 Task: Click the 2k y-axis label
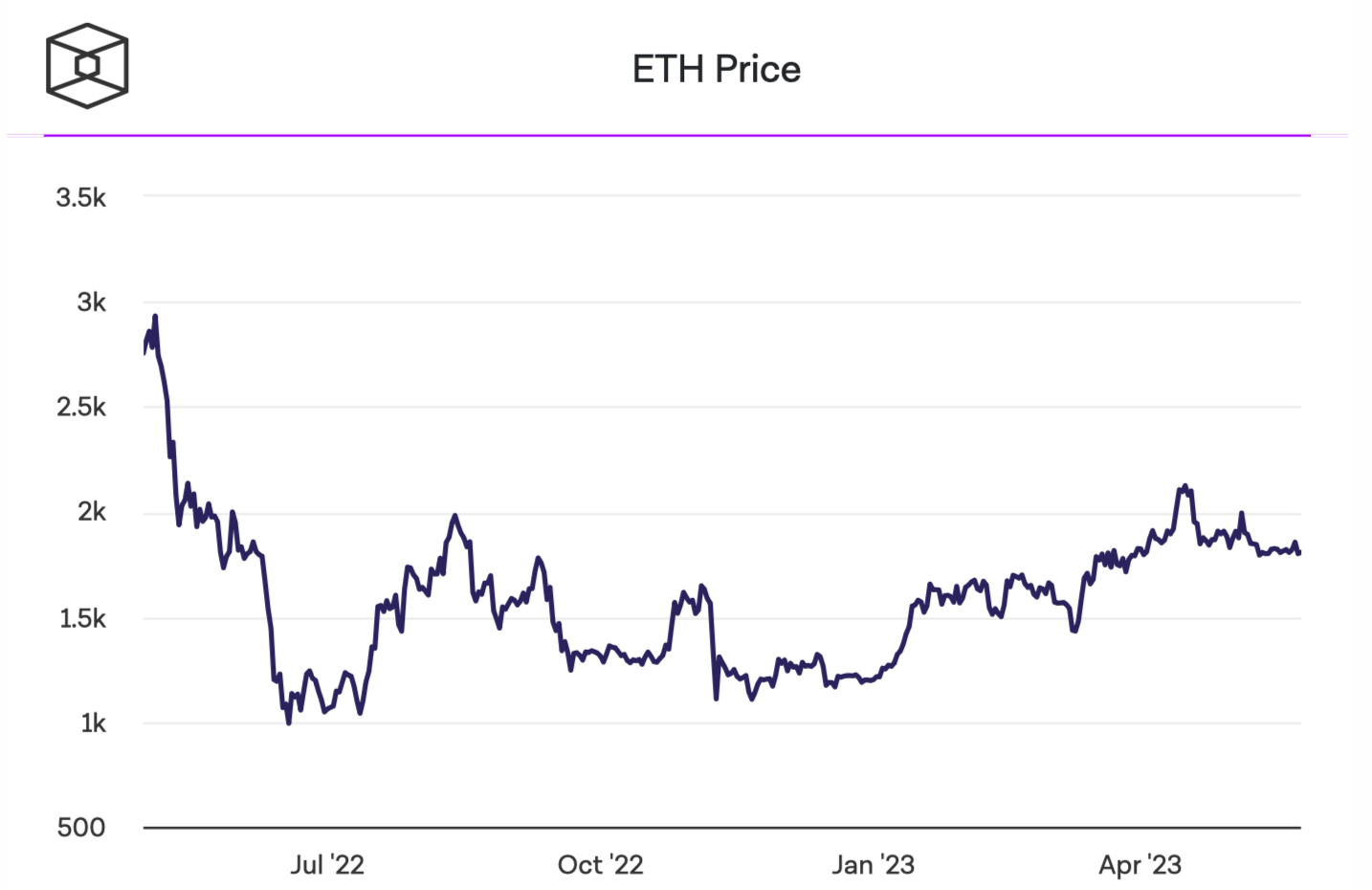[x=92, y=512]
